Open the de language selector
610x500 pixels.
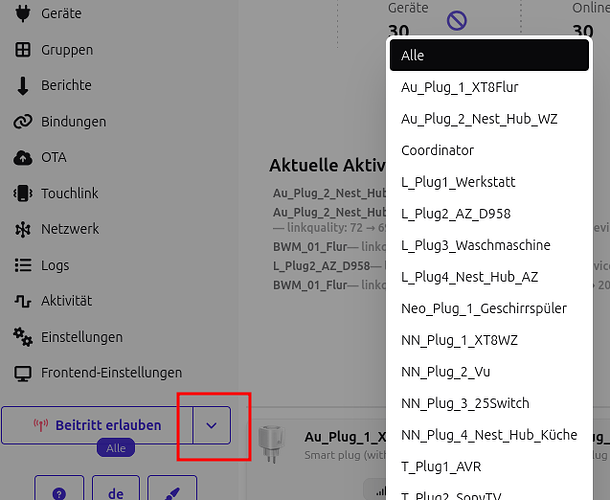tap(116, 491)
